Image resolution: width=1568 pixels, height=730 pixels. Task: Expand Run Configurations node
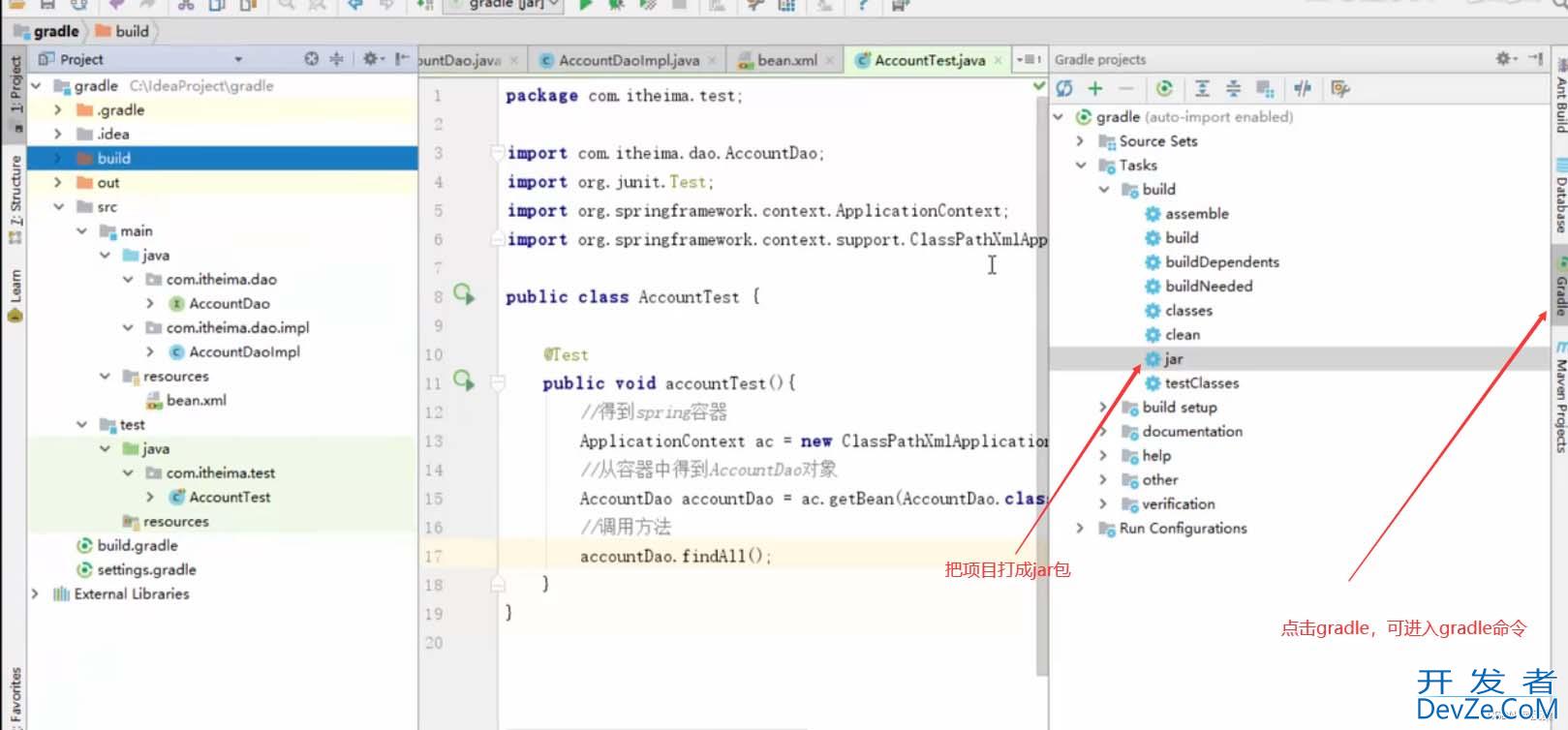coord(1080,528)
